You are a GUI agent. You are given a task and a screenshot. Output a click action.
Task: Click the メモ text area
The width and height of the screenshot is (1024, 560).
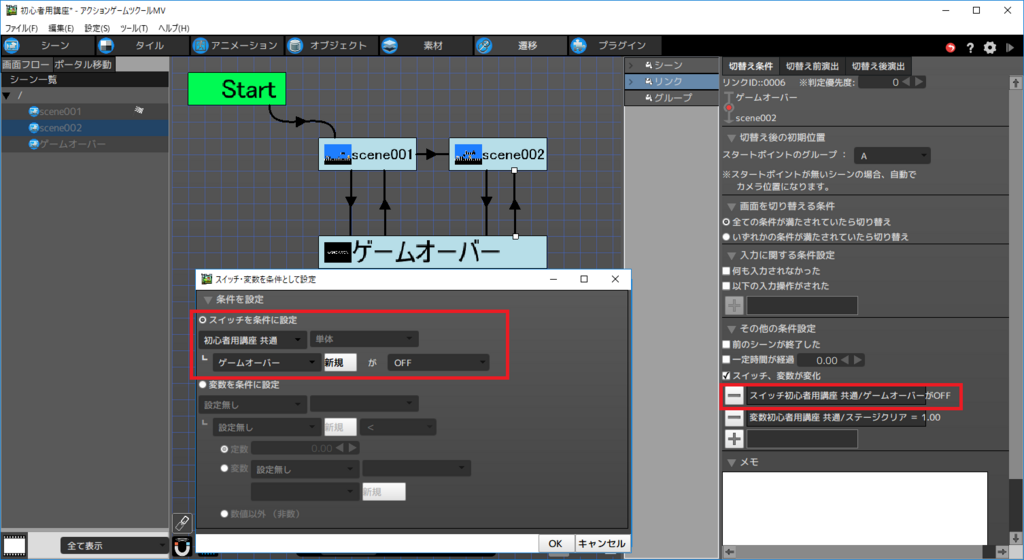coord(854,508)
